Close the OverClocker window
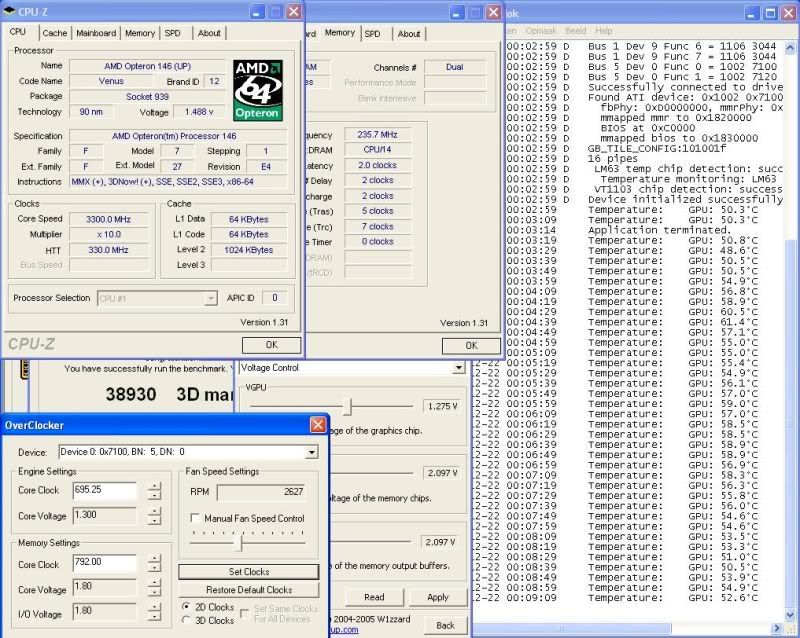This screenshot has width=800, height=638. [x=317, y=424]
